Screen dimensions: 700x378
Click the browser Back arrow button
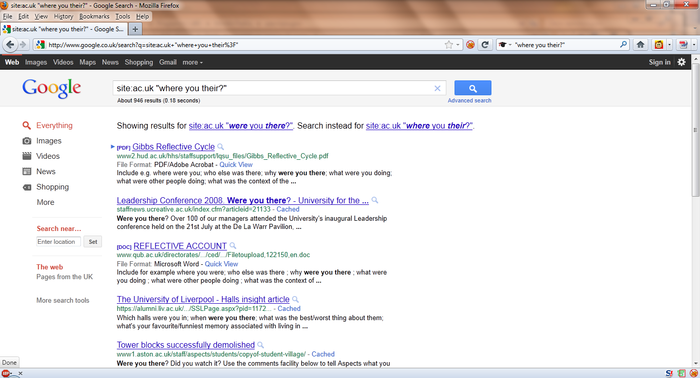[10, 45]
